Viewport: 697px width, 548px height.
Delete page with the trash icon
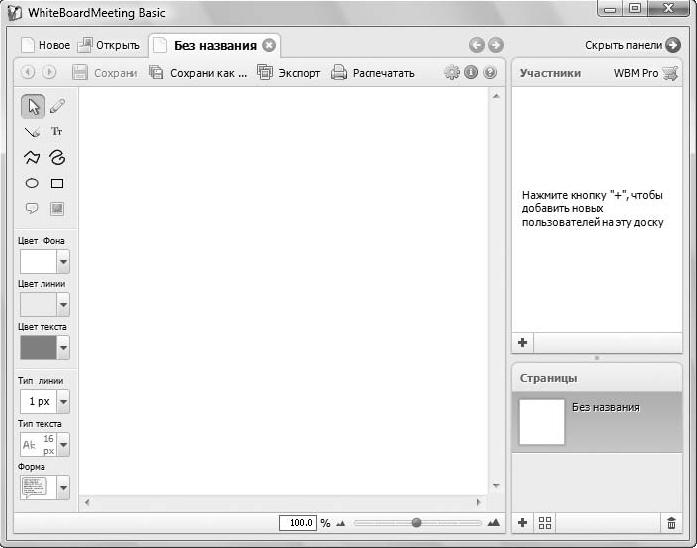[x=671, y=522]
